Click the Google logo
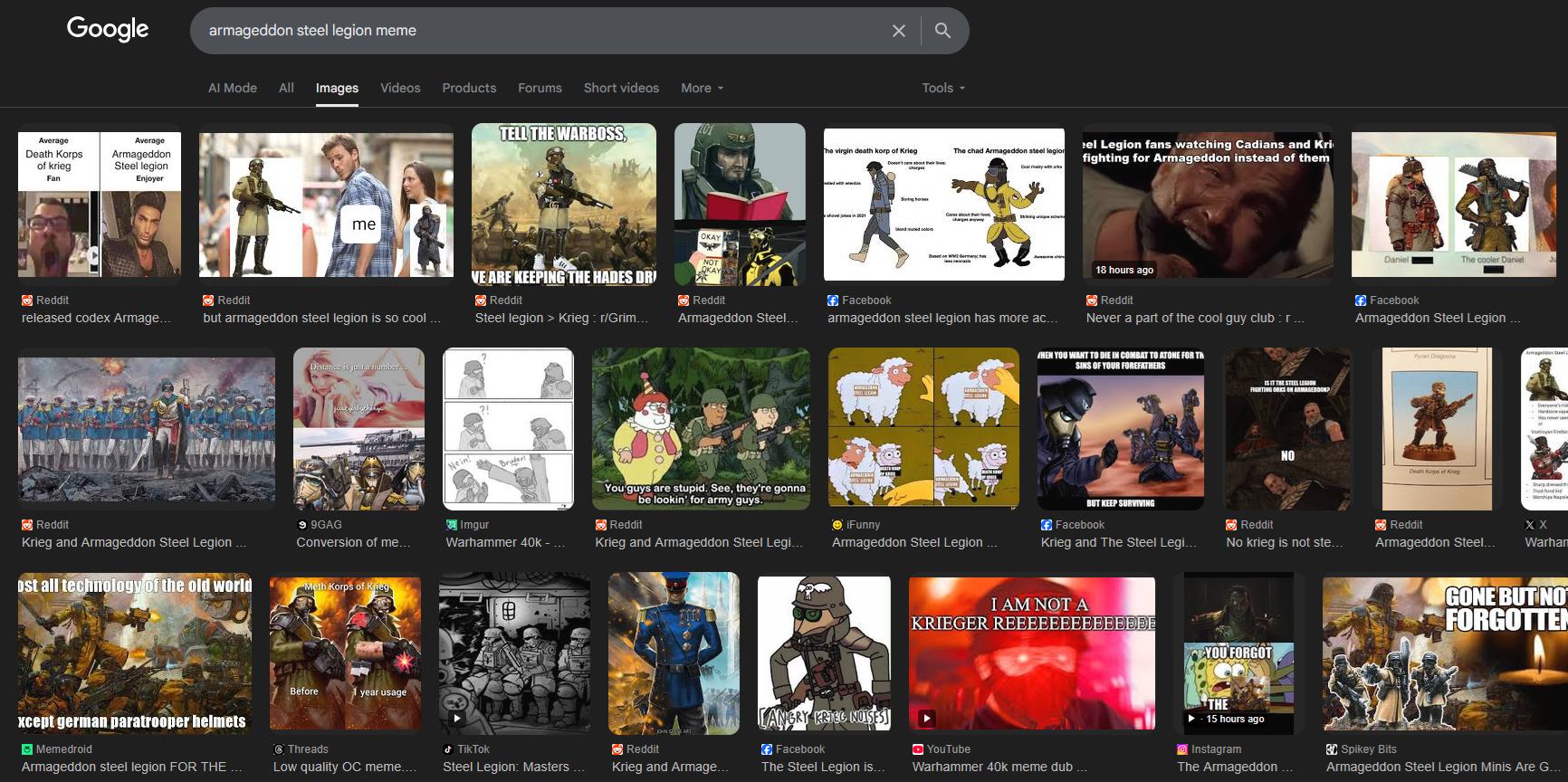 point(108,29)
